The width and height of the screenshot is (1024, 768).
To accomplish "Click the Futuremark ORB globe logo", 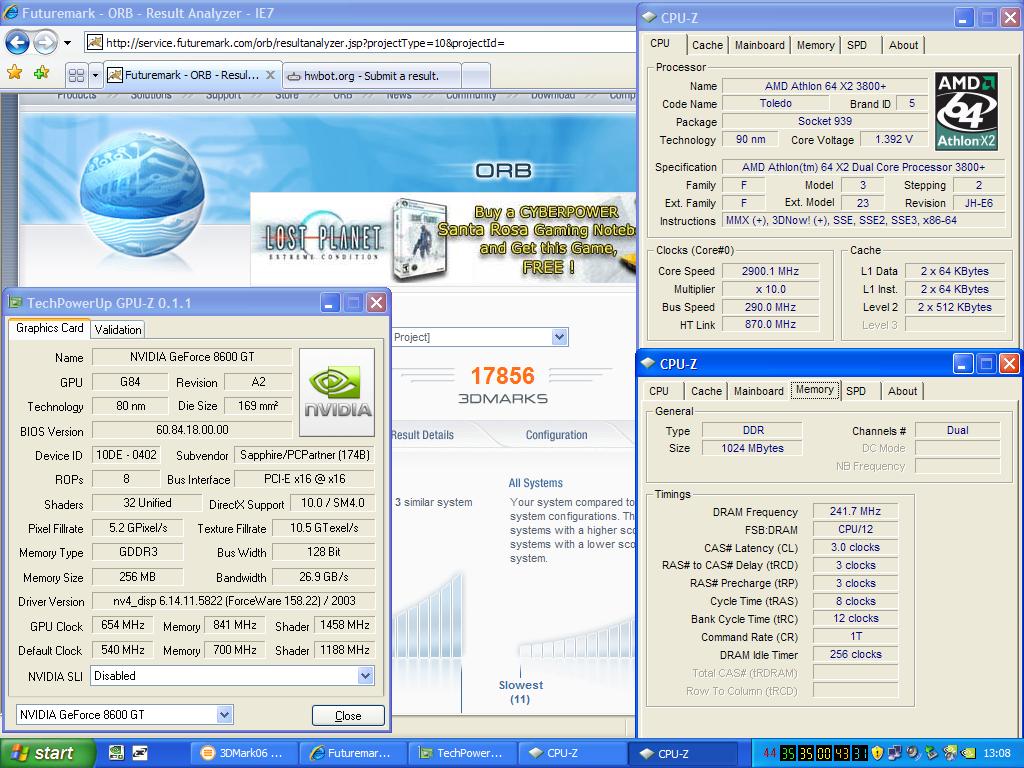I will (x=142, y=193).
